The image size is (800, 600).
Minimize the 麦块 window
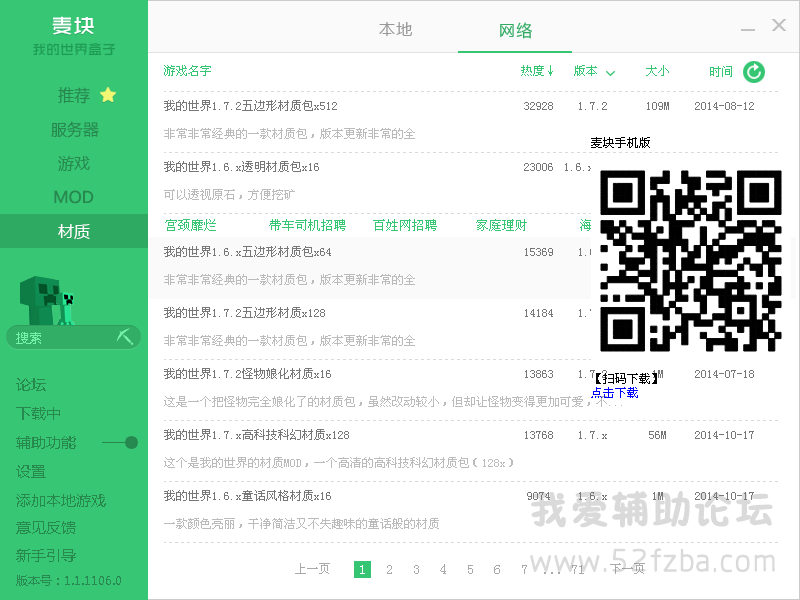coord(747,30)
